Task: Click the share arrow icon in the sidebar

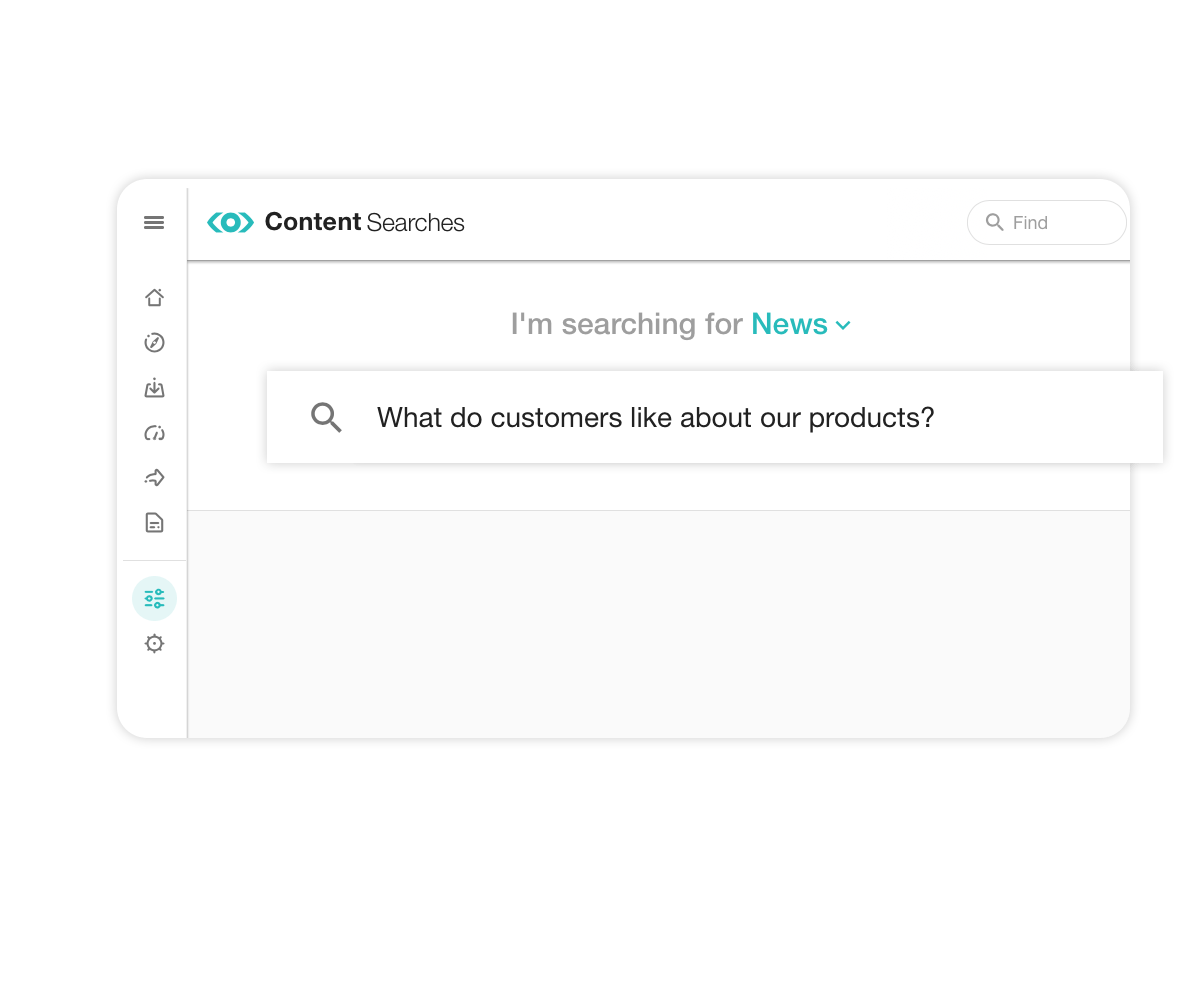Action: (x=154, y=477)
